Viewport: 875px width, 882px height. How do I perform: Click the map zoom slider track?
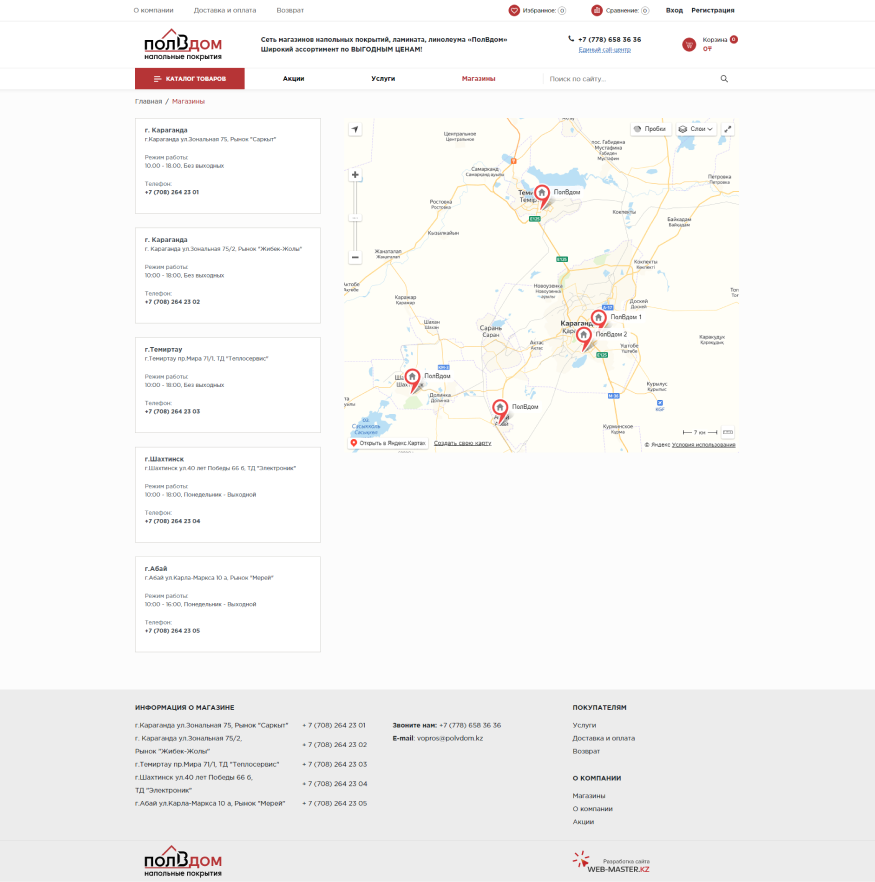pyautogui.click(x=355, y=216)
